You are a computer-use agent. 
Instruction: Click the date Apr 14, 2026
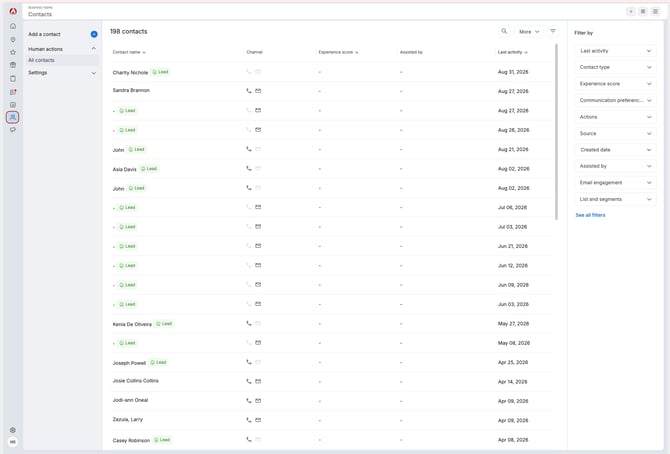point(513,382)
